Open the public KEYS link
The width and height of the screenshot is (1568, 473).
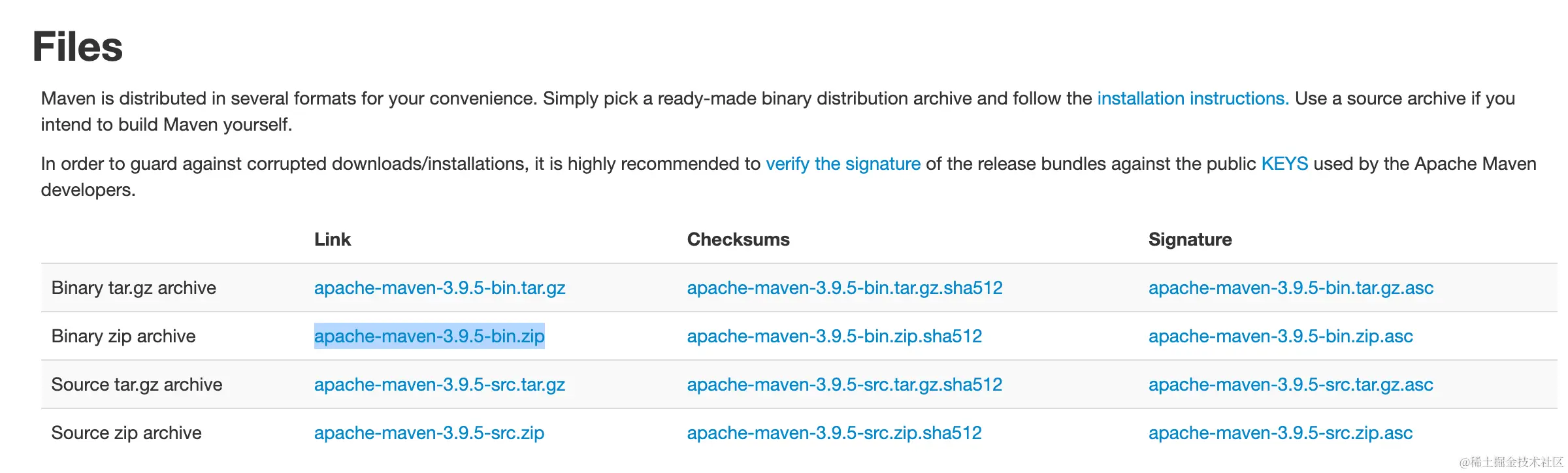(1284, 164)
